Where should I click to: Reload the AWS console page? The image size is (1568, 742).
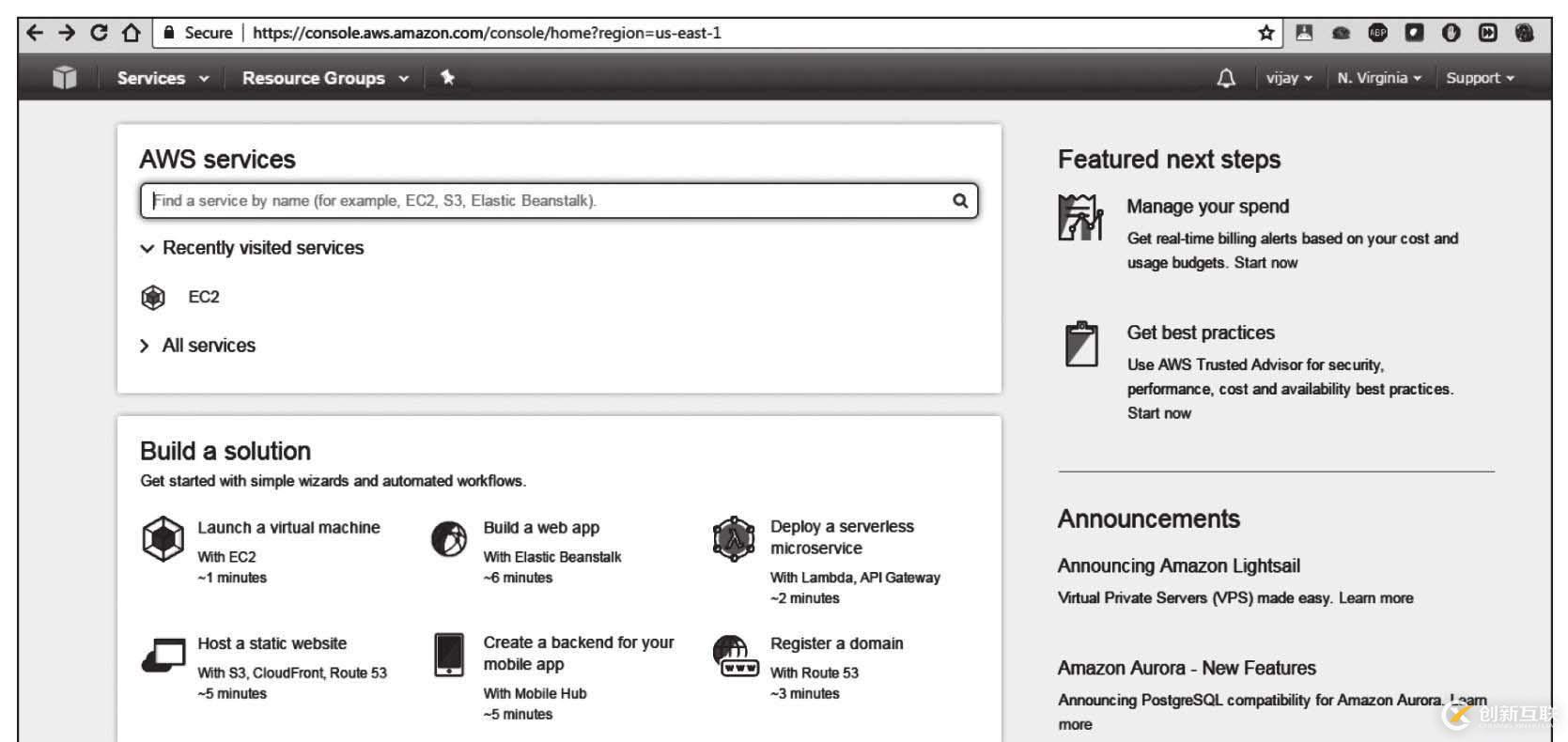(x=99, y=33)
